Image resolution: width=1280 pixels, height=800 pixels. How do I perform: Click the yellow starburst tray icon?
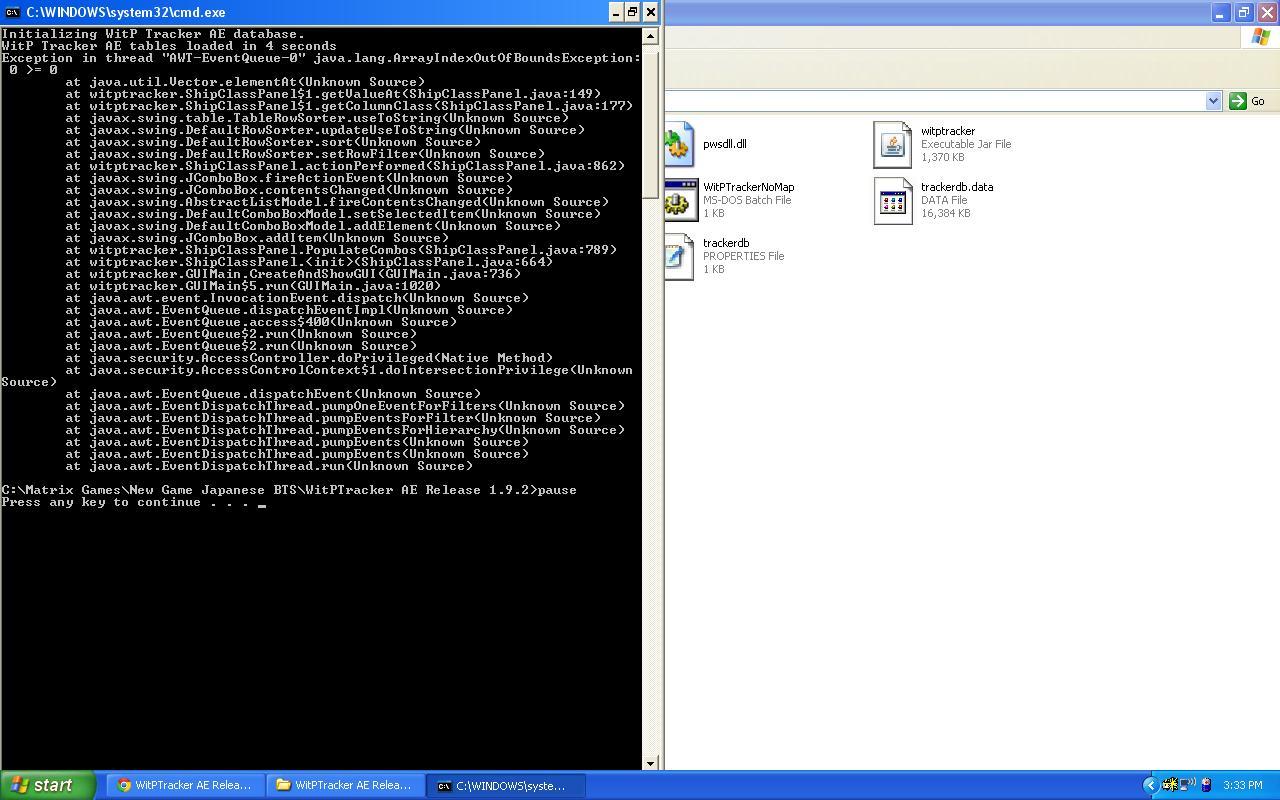(x=1169, y=785)
